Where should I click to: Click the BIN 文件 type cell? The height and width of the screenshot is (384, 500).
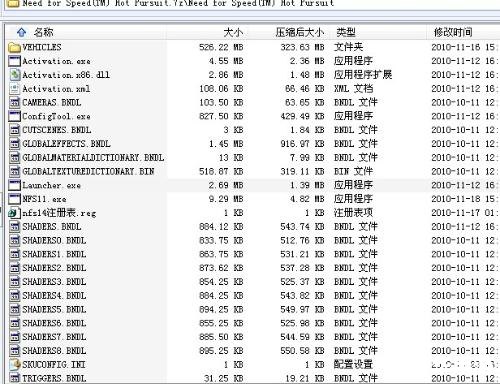353,171
